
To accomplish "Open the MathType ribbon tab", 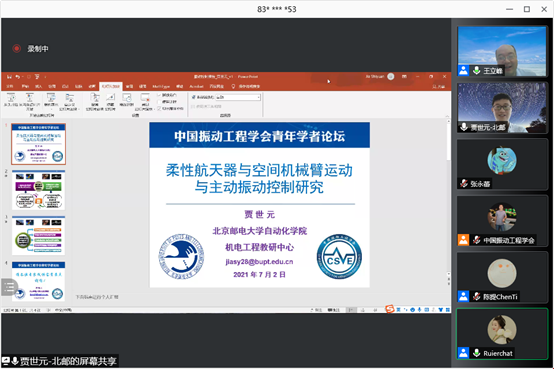I will 161,86.
